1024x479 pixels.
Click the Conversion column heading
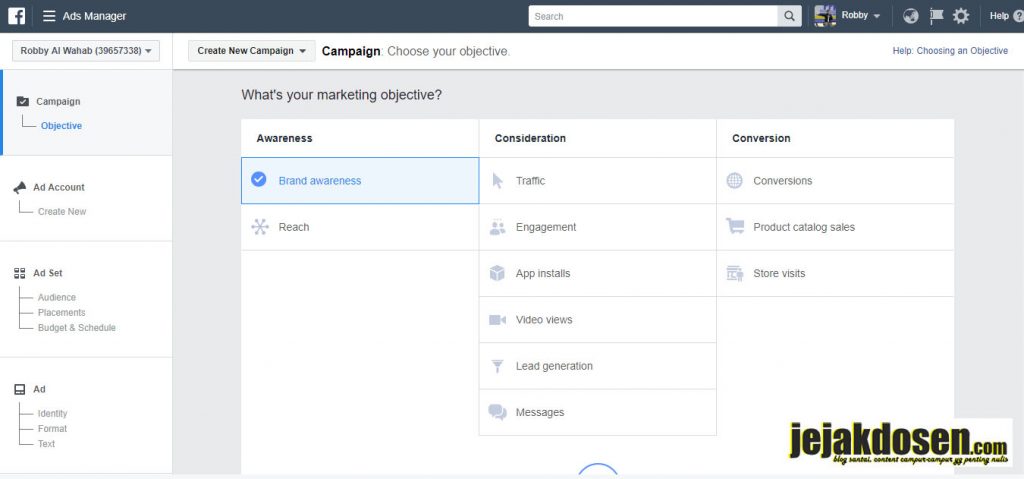[761, 139]
